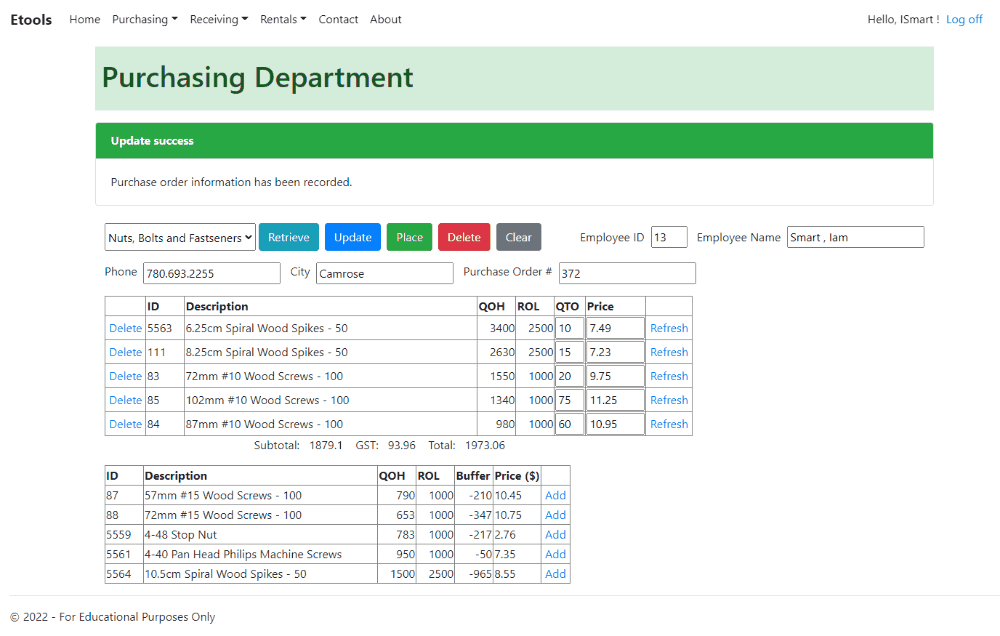1000x636 pixels.
Task: Refresh the 102mm #10 Wood Screws row
Action: [x=668, y=399]
